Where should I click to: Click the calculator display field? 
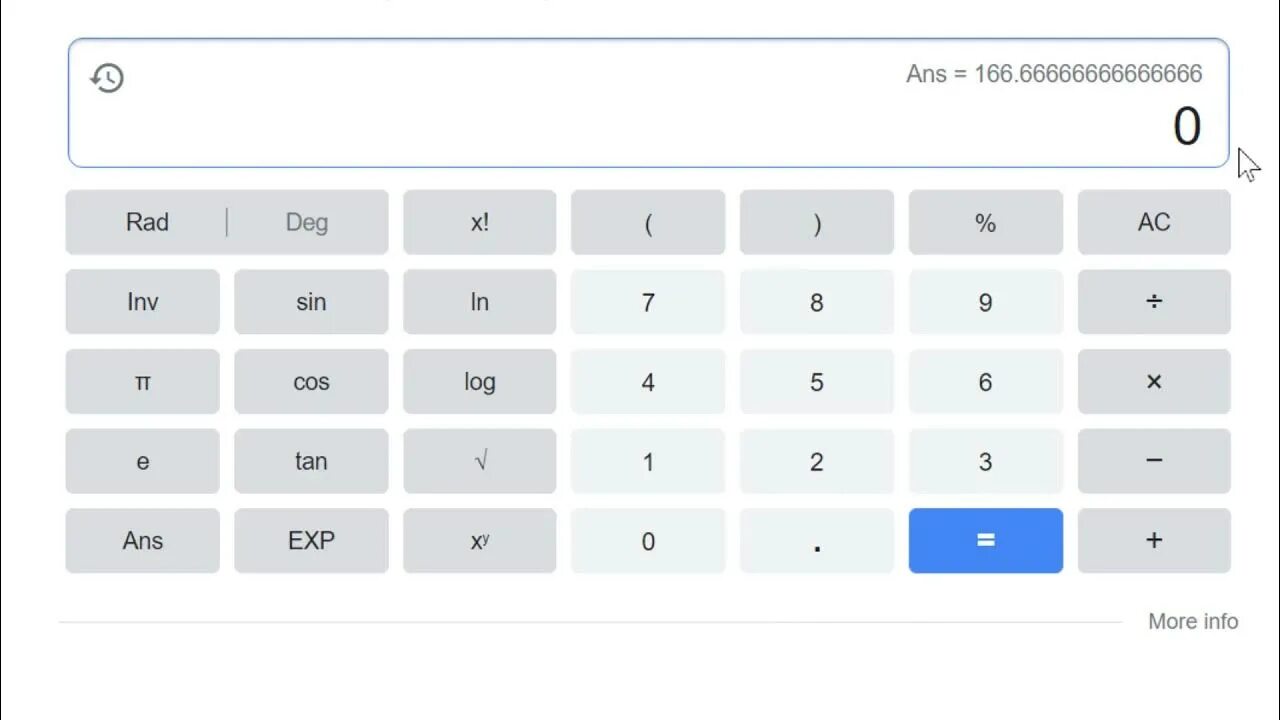[648, 103]
